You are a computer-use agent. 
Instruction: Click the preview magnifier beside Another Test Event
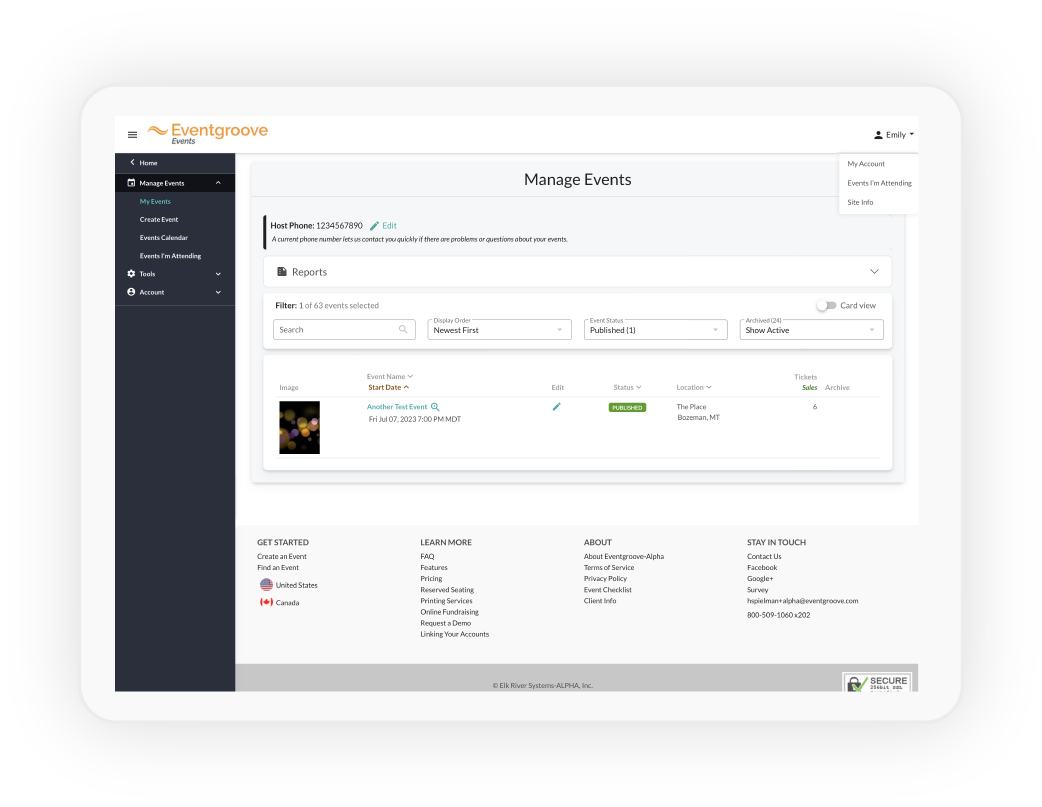pyautogui.click(x=435, y=407)
